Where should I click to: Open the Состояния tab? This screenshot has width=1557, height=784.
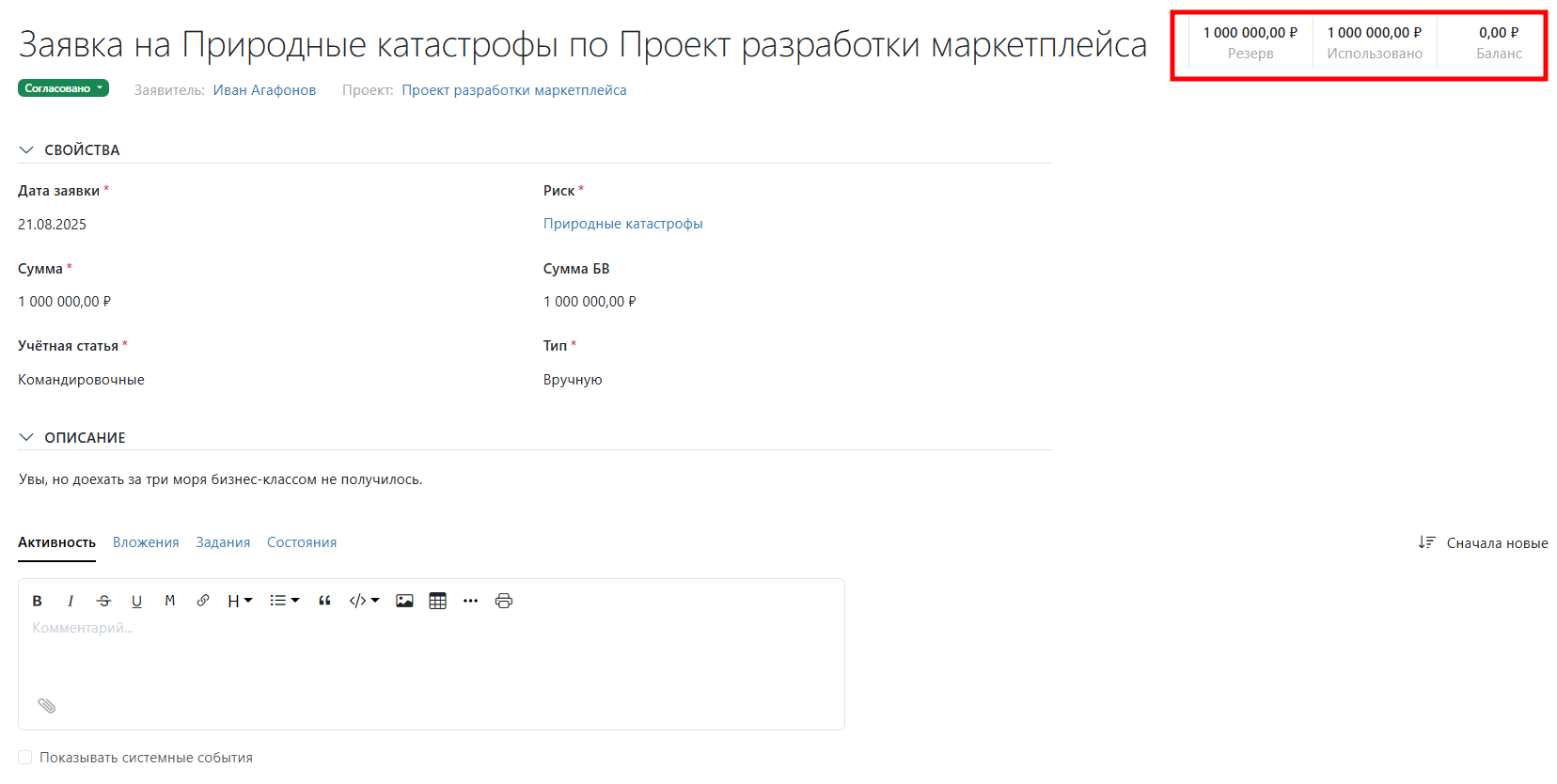pos(302,542)
